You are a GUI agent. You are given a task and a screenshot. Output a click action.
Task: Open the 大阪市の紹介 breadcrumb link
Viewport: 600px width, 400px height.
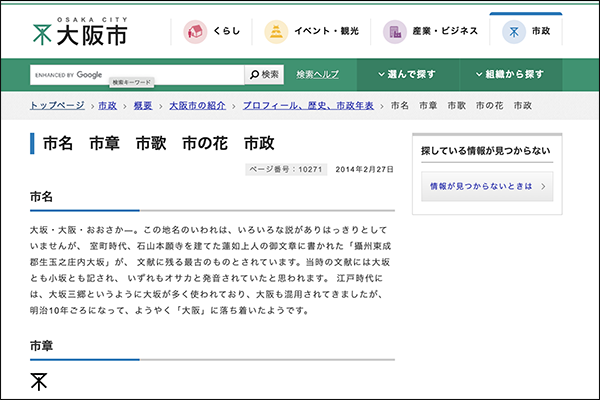coord(197,106)
